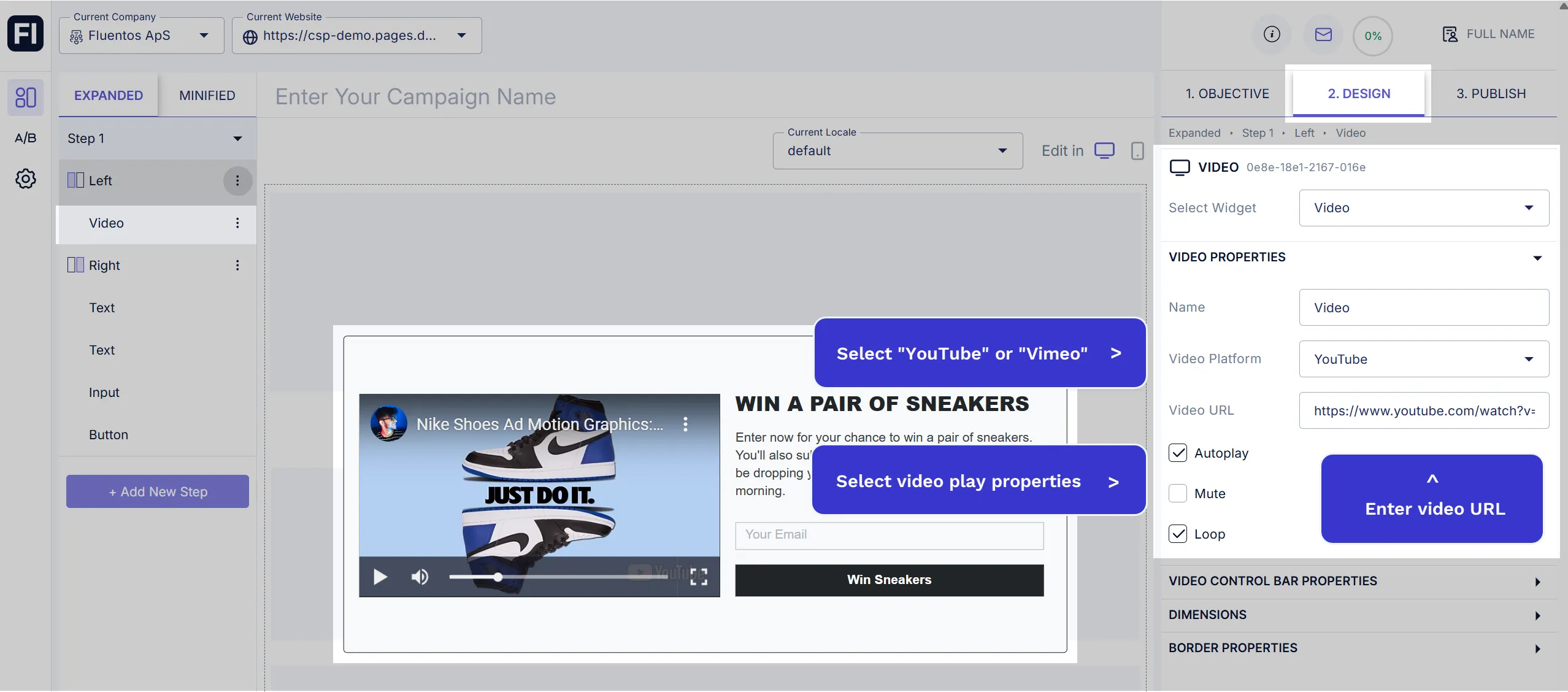Go to the 2. DESIGN tab

[x=1359, y=93]
